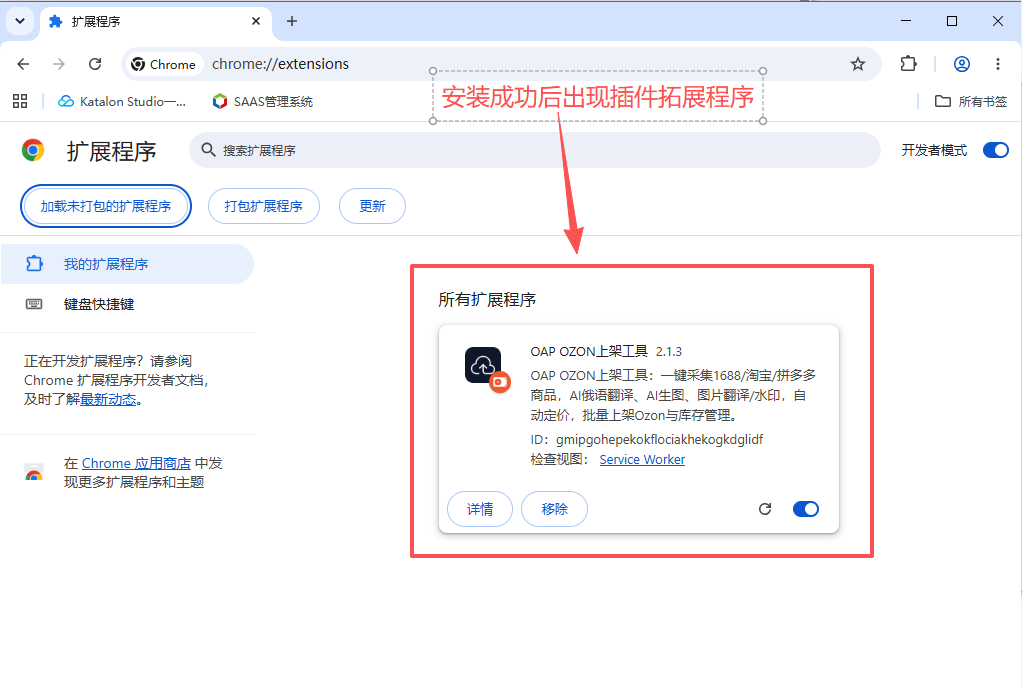The image size is (1022, 687).
Task: Click the extension ID text gmipgohepekokflociakhekogkdglidf
Action: pos(659,439)
